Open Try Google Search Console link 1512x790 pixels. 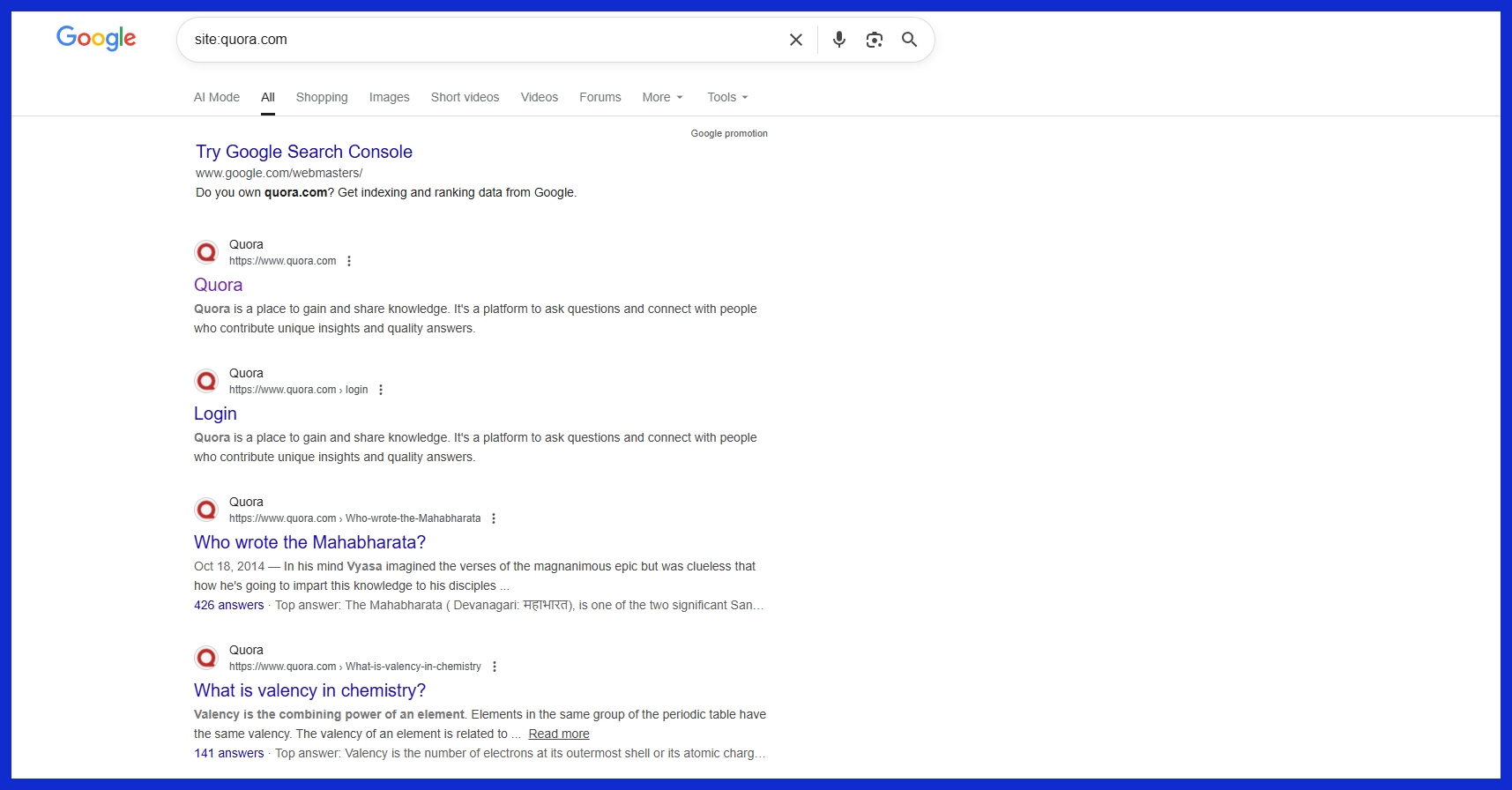[304, 152]
